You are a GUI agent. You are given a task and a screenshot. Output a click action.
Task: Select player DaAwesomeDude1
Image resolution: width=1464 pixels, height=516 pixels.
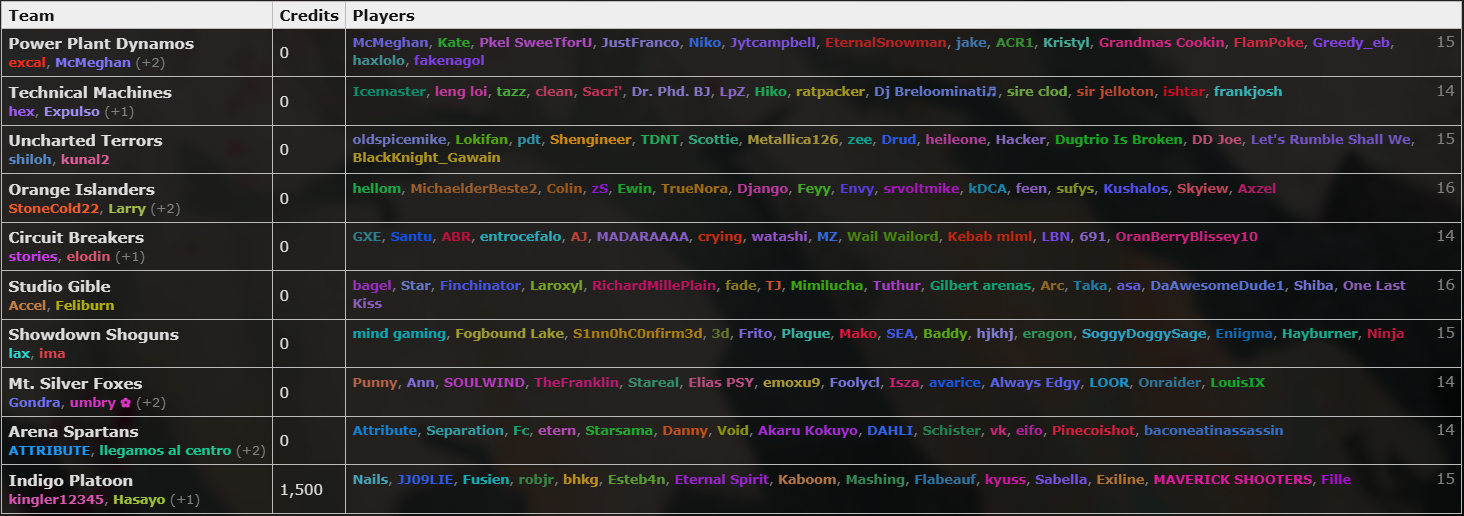pyautogui.click(x=1217, y=285)
